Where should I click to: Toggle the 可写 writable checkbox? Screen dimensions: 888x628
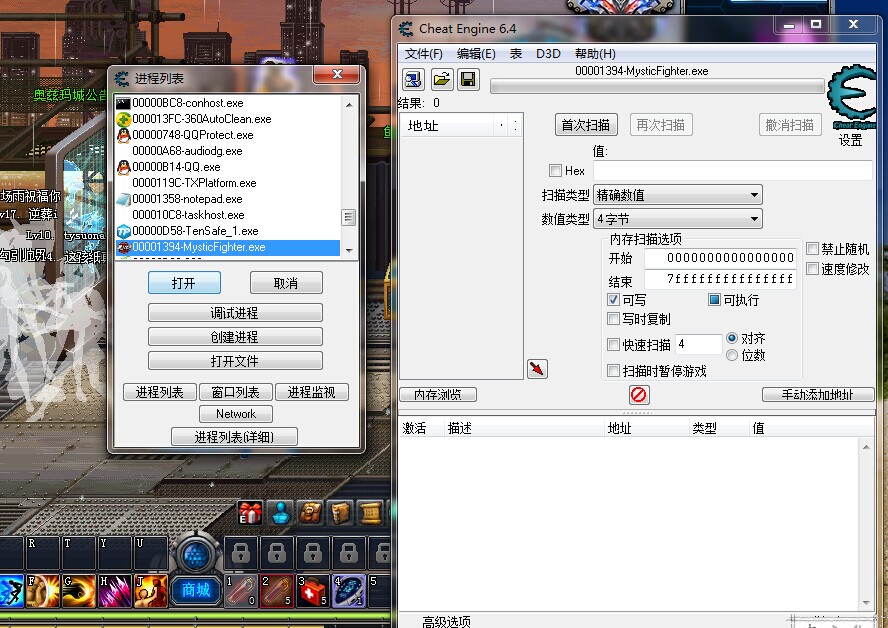tap(613, 300)
